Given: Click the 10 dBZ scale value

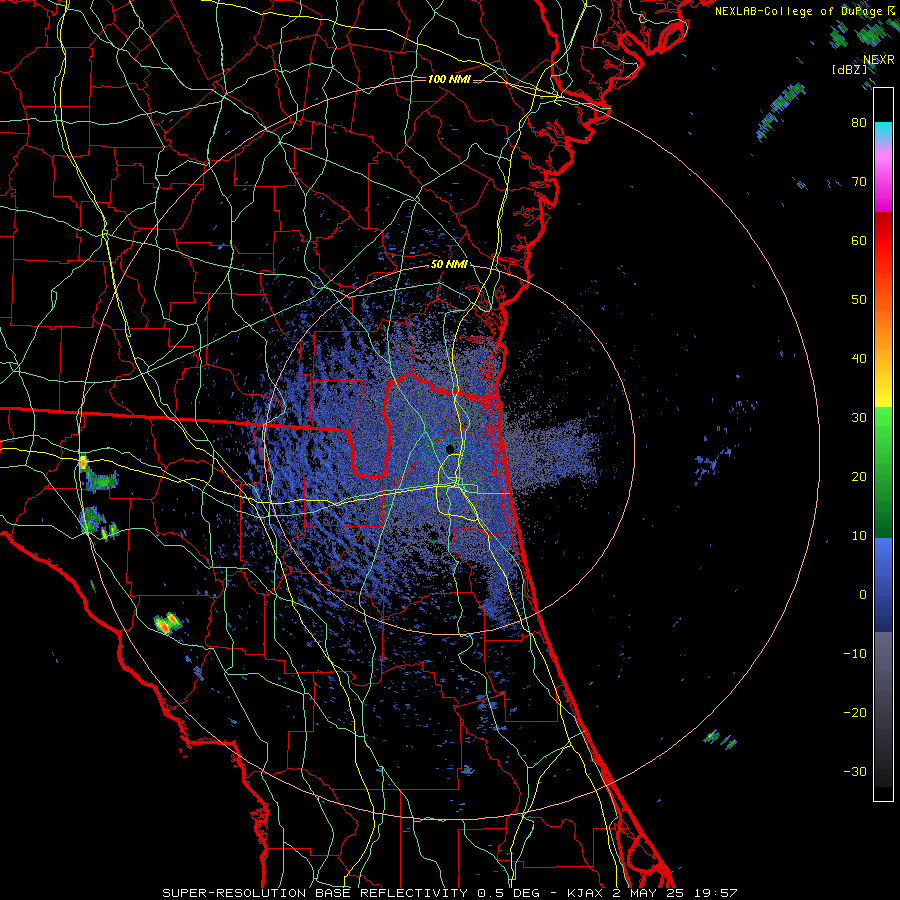Looking at the screenshot, I should tap(859, 536).
